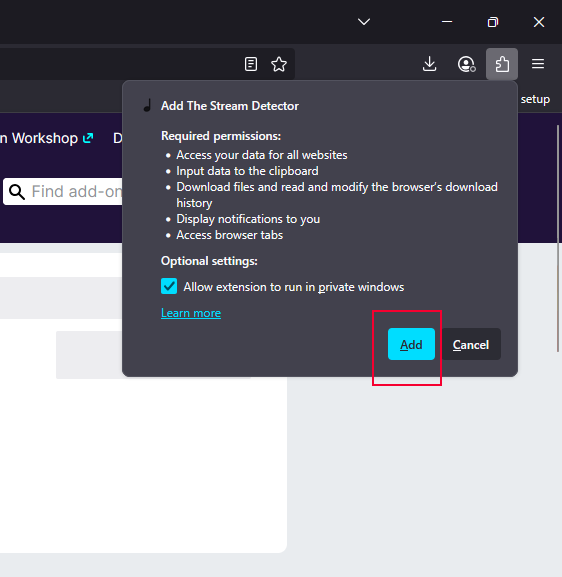This screenshot has height=577, width=562.
Task: Select 'Access your data for all websites' text
Action: 262,155
